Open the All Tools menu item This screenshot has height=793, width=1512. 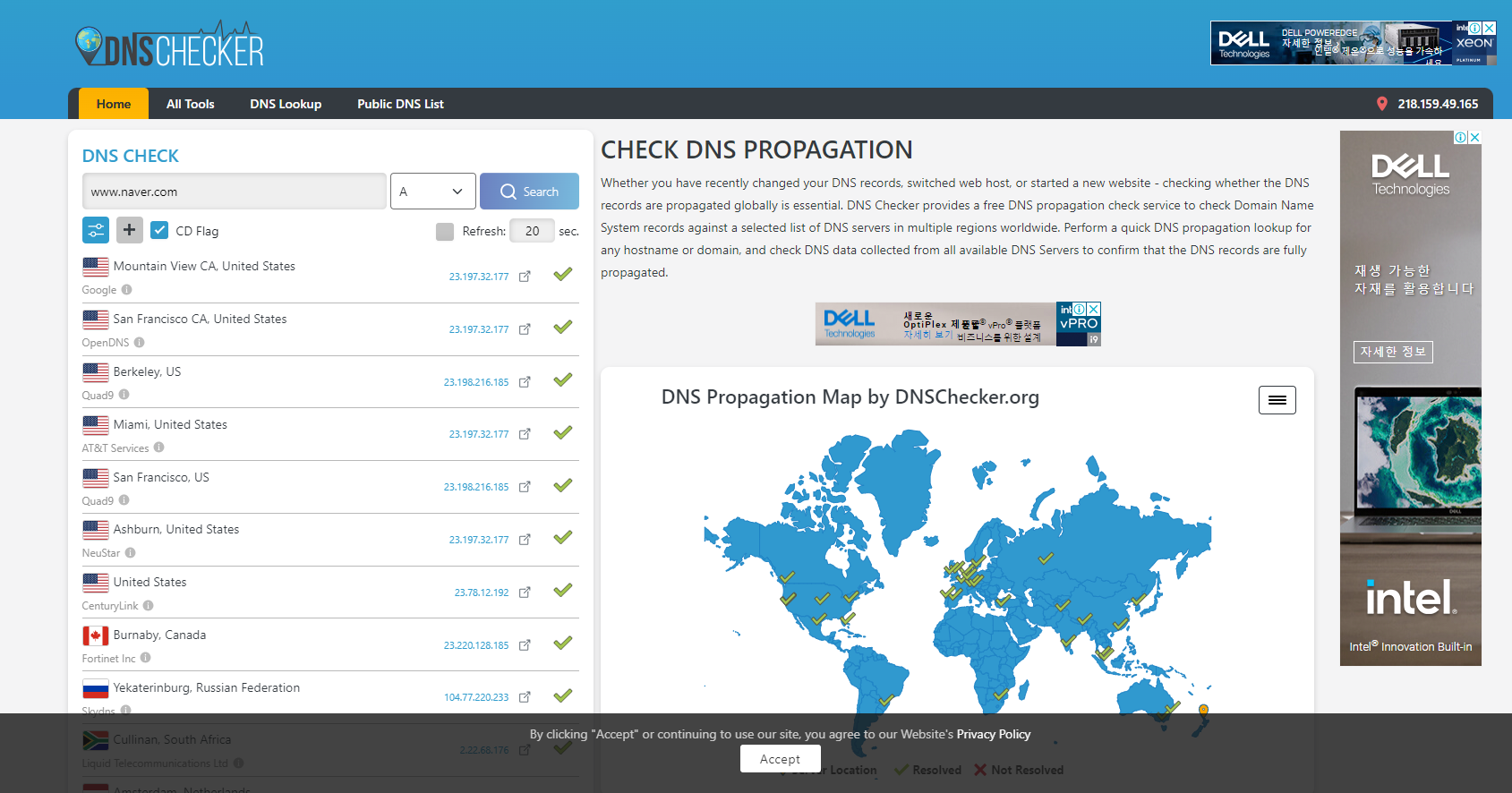(191, 104)
